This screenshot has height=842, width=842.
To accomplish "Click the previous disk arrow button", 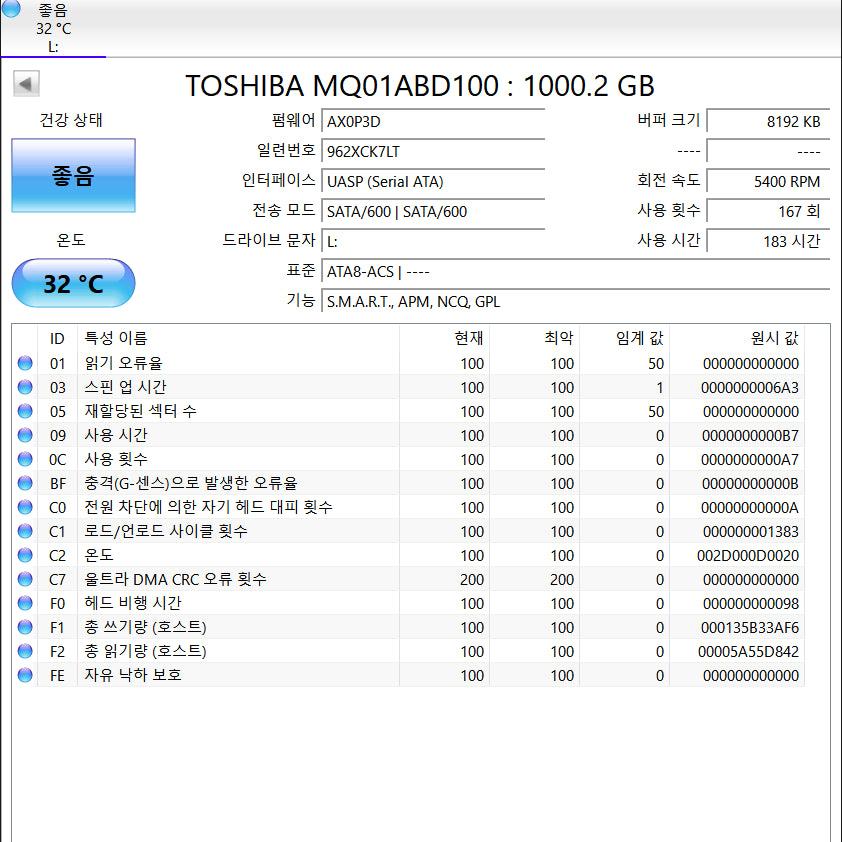I will tap(26, 84).
